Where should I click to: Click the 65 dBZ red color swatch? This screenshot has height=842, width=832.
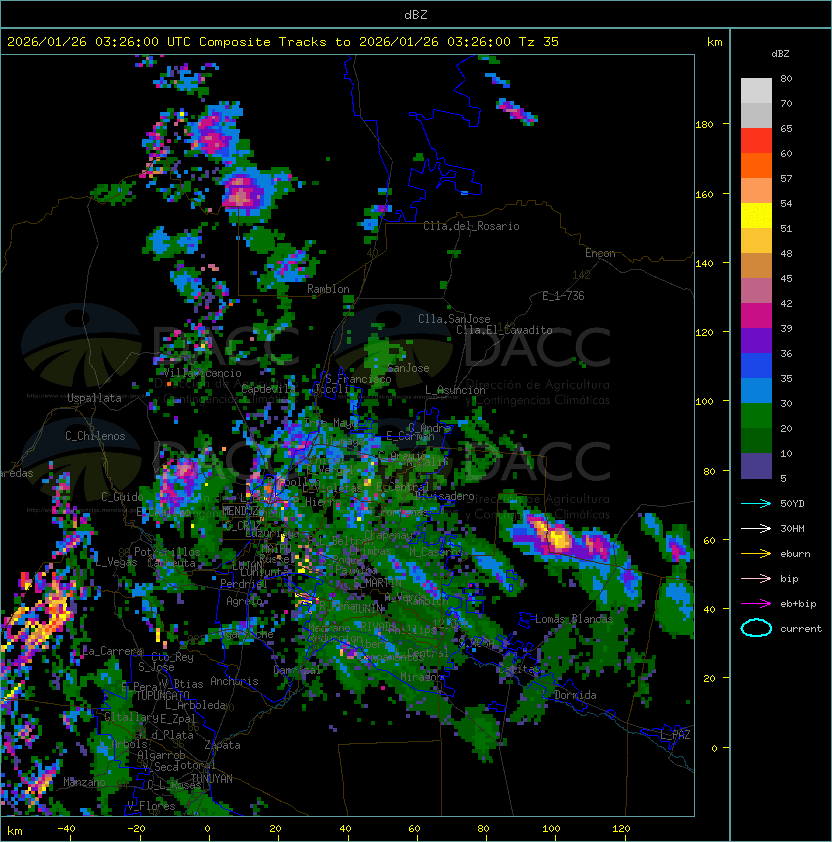click(x=756, y=140)
